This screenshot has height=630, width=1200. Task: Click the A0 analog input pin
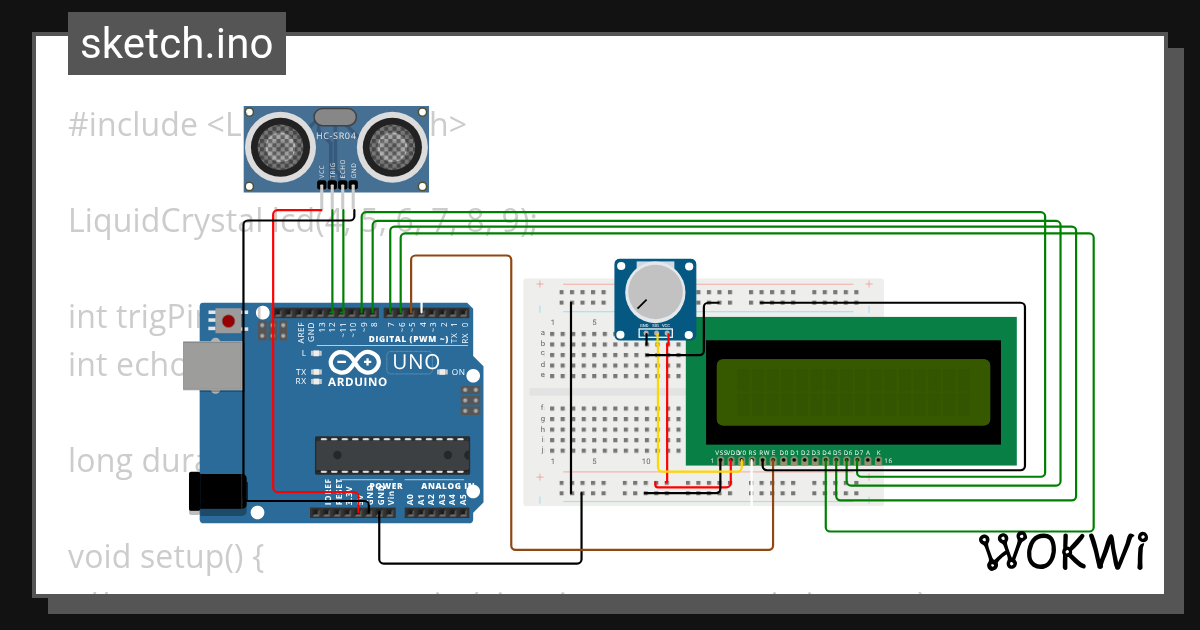click(x=411, y=510)
